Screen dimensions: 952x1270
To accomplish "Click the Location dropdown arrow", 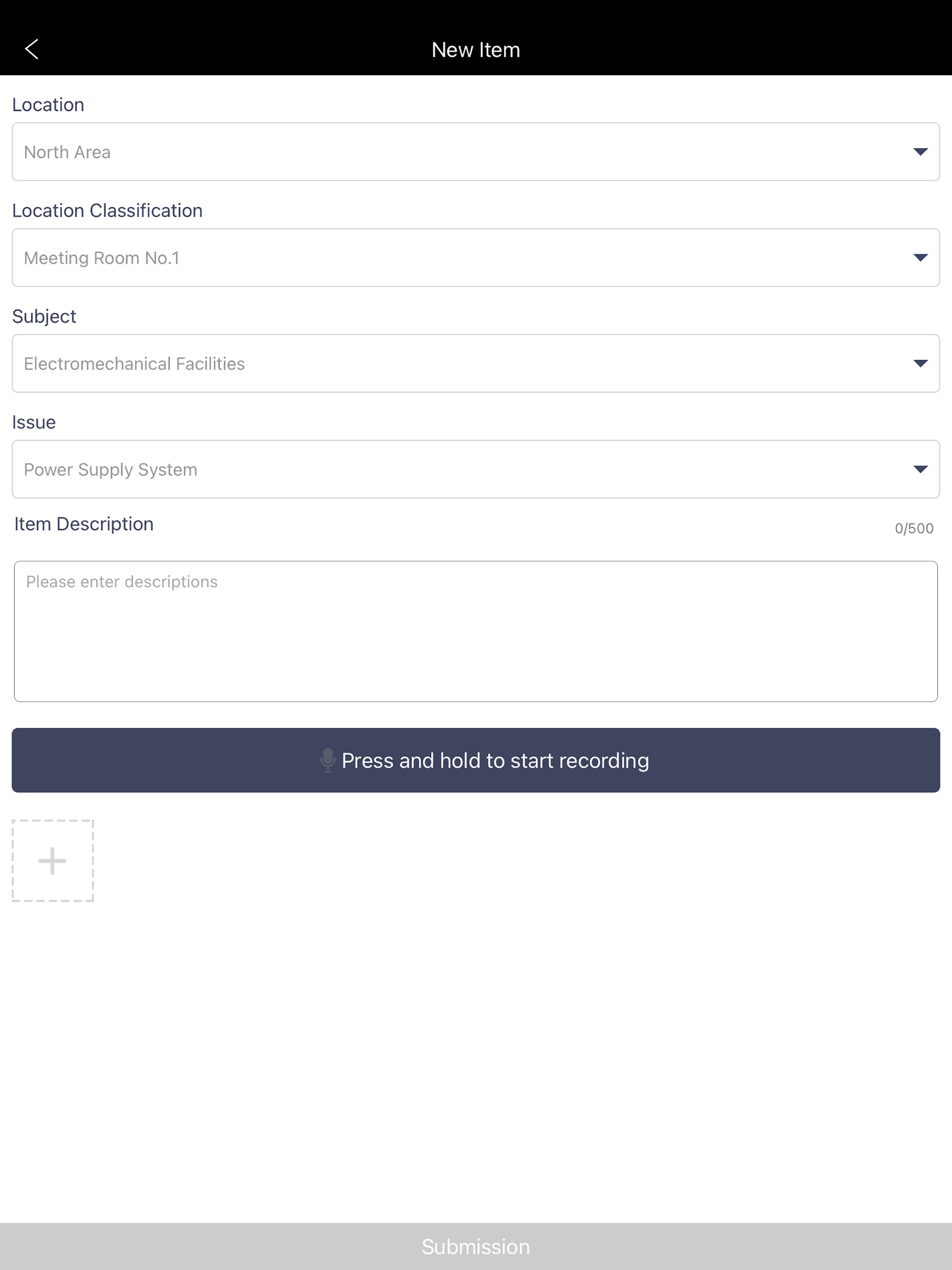I will click(x=920, y=152).
